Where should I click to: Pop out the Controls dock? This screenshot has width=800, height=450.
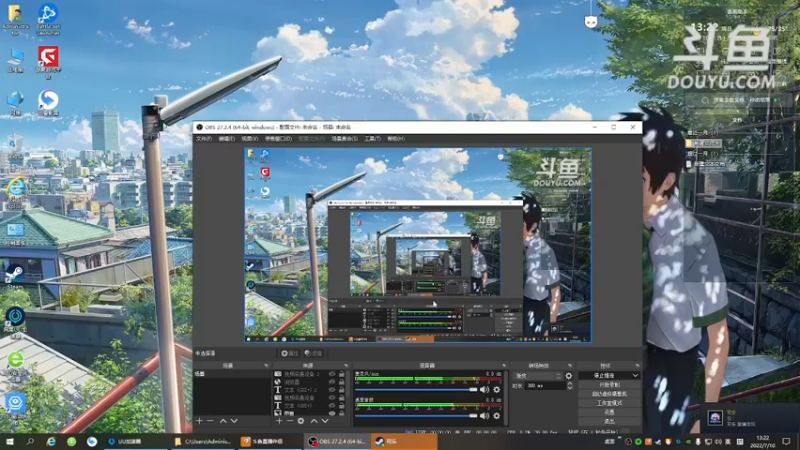point(637,366)
